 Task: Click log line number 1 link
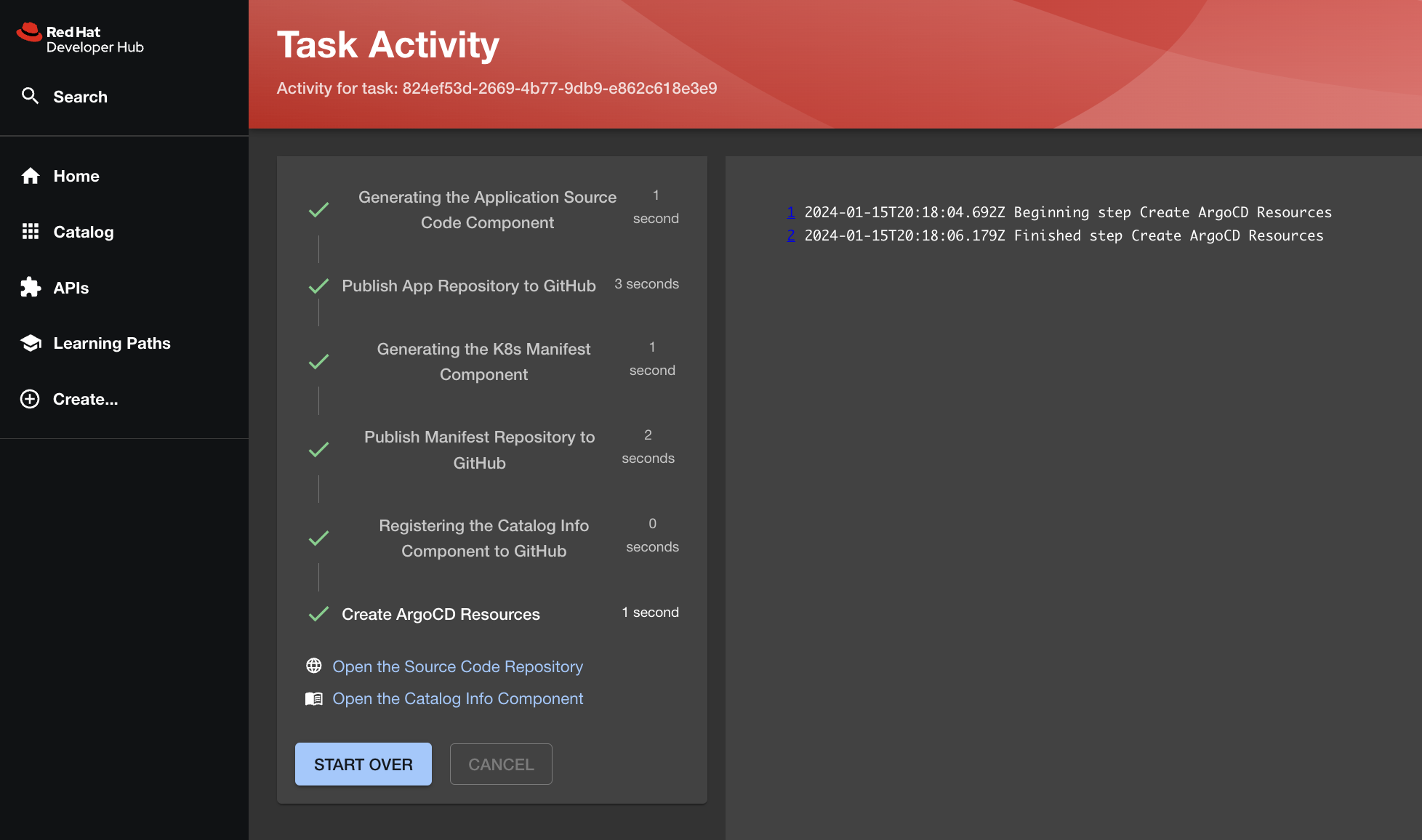[790, 212]
